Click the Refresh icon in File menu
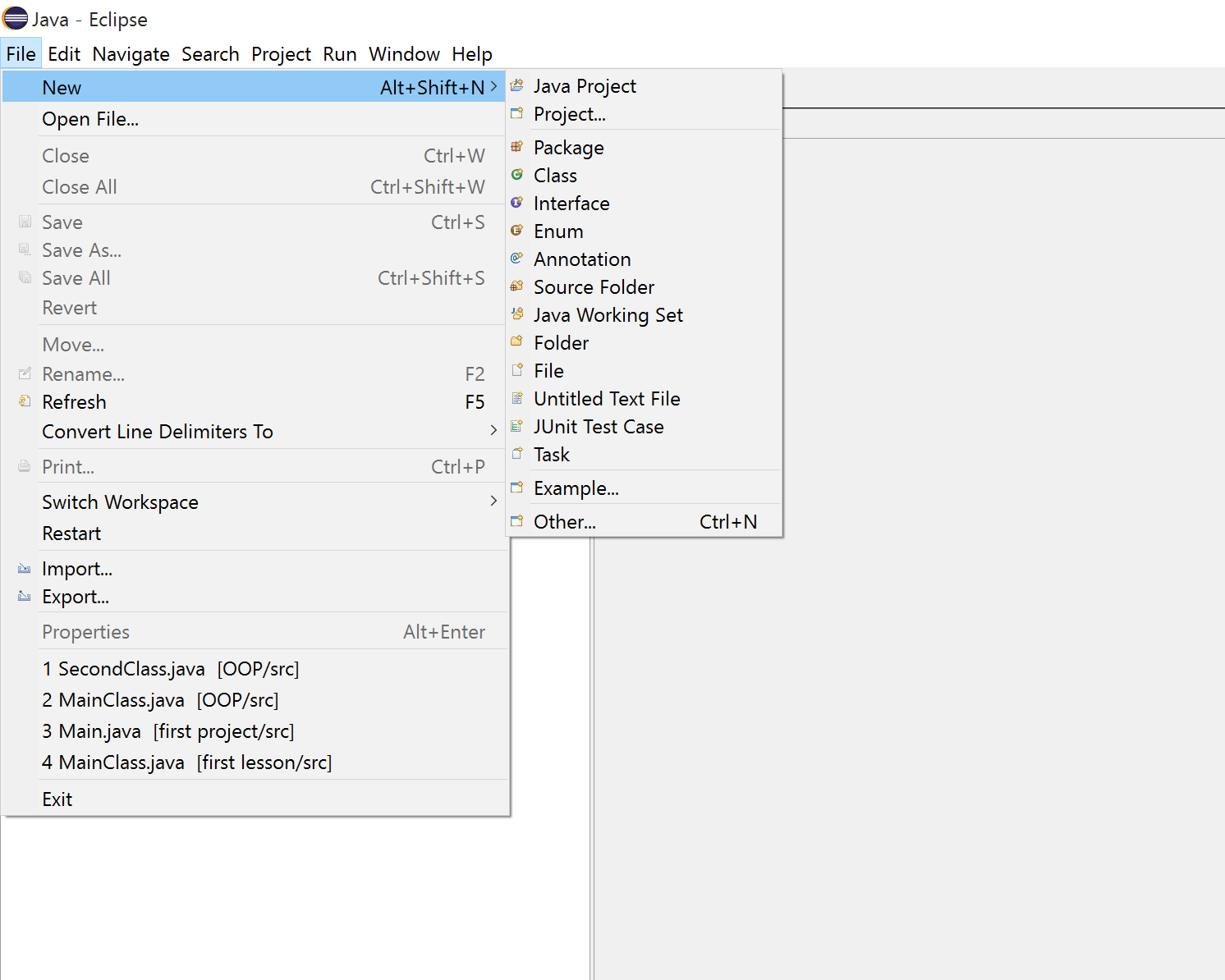This screenshot has height=980, width=1225. coord(25,401)
